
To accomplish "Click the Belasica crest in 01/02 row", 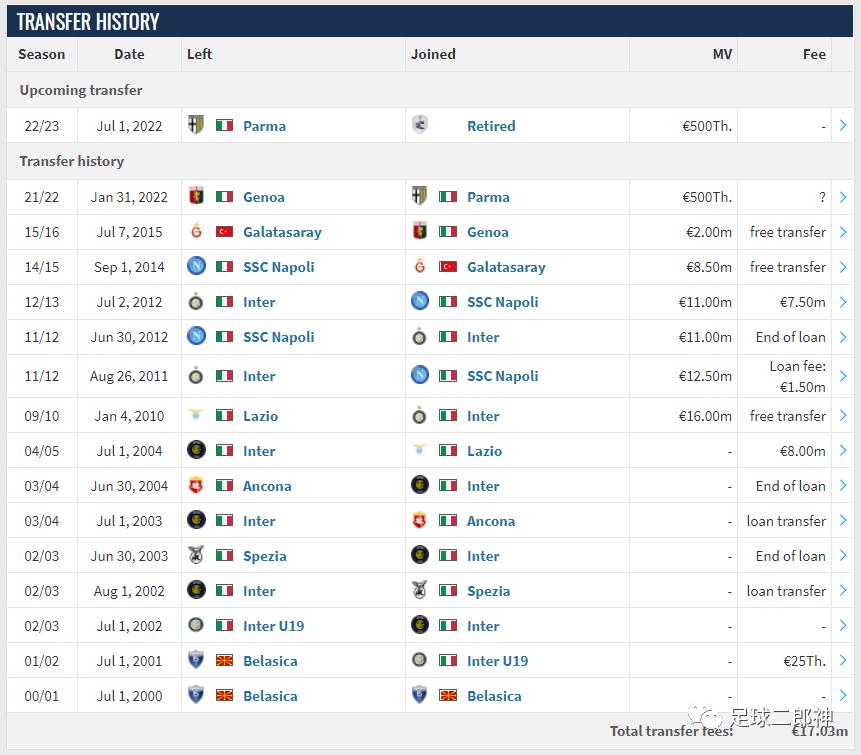I will point(196,661).
